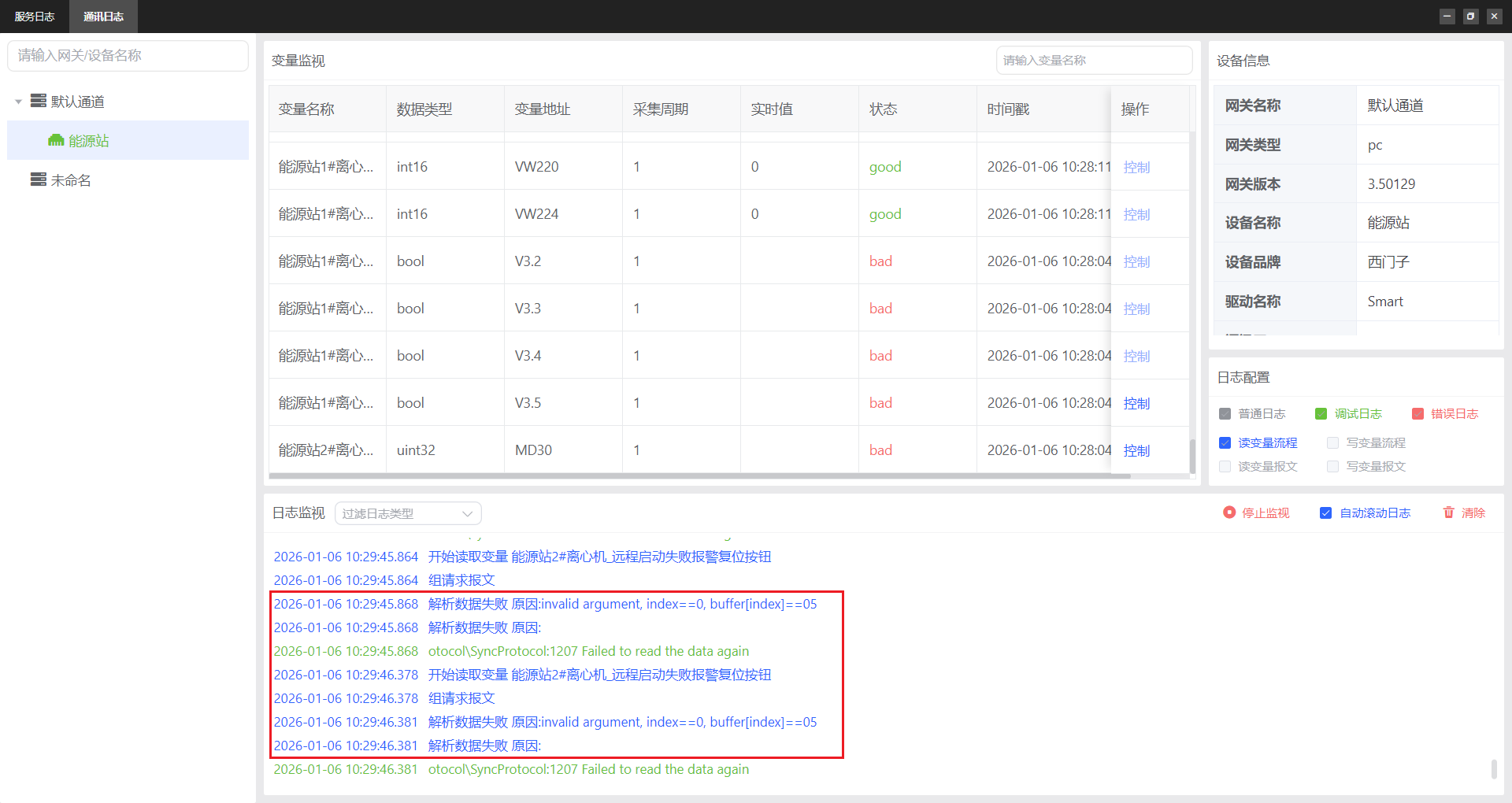Click the 默认通道 gateway server icon
The width and height of the screenshot is (1512, 803).
click(38, 101)
